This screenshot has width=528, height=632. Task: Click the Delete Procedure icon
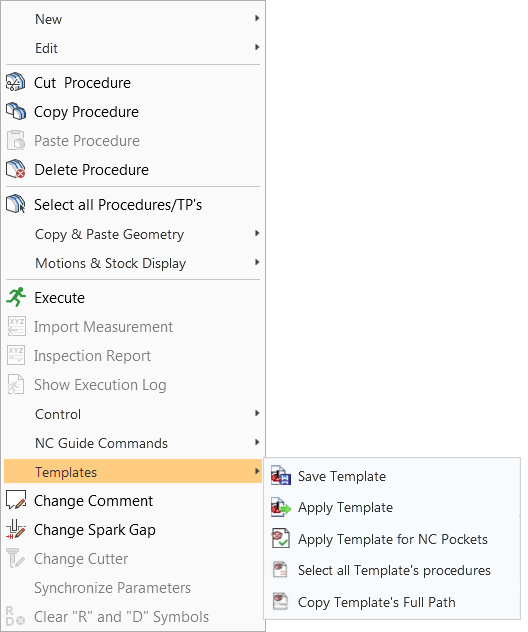tap(16, 169)
